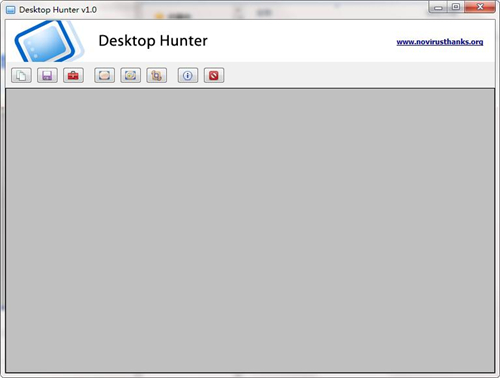Screen dimensions: 500x378
Task: Click the gray screenshot preview area
Action: [x=250, y=230]
